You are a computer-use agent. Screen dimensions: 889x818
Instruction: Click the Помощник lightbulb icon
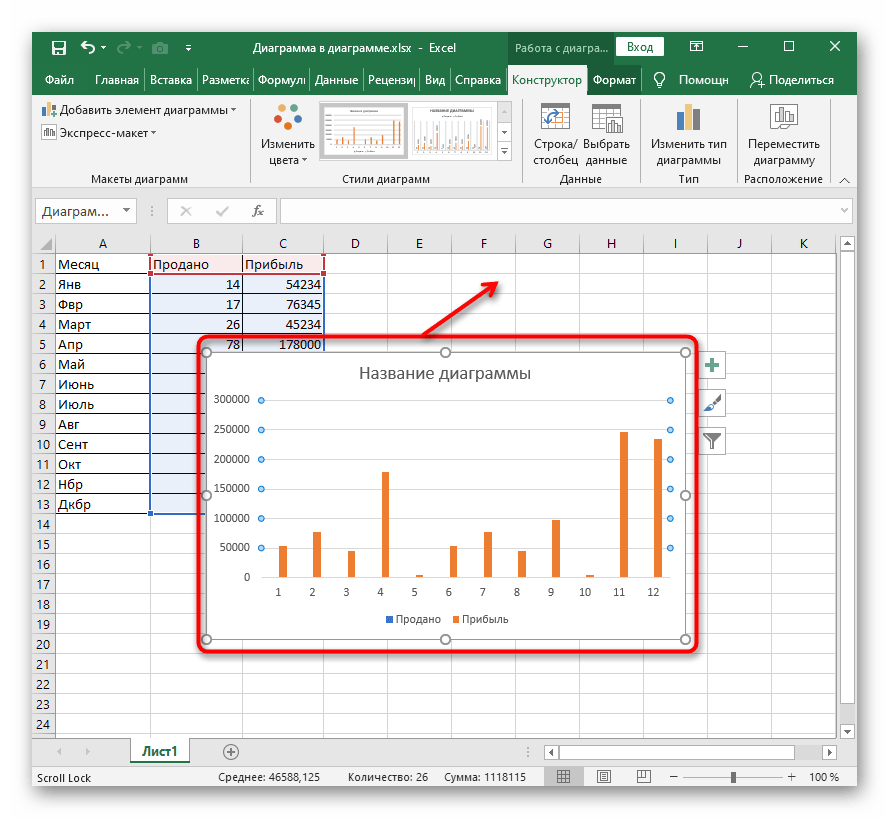659,80
